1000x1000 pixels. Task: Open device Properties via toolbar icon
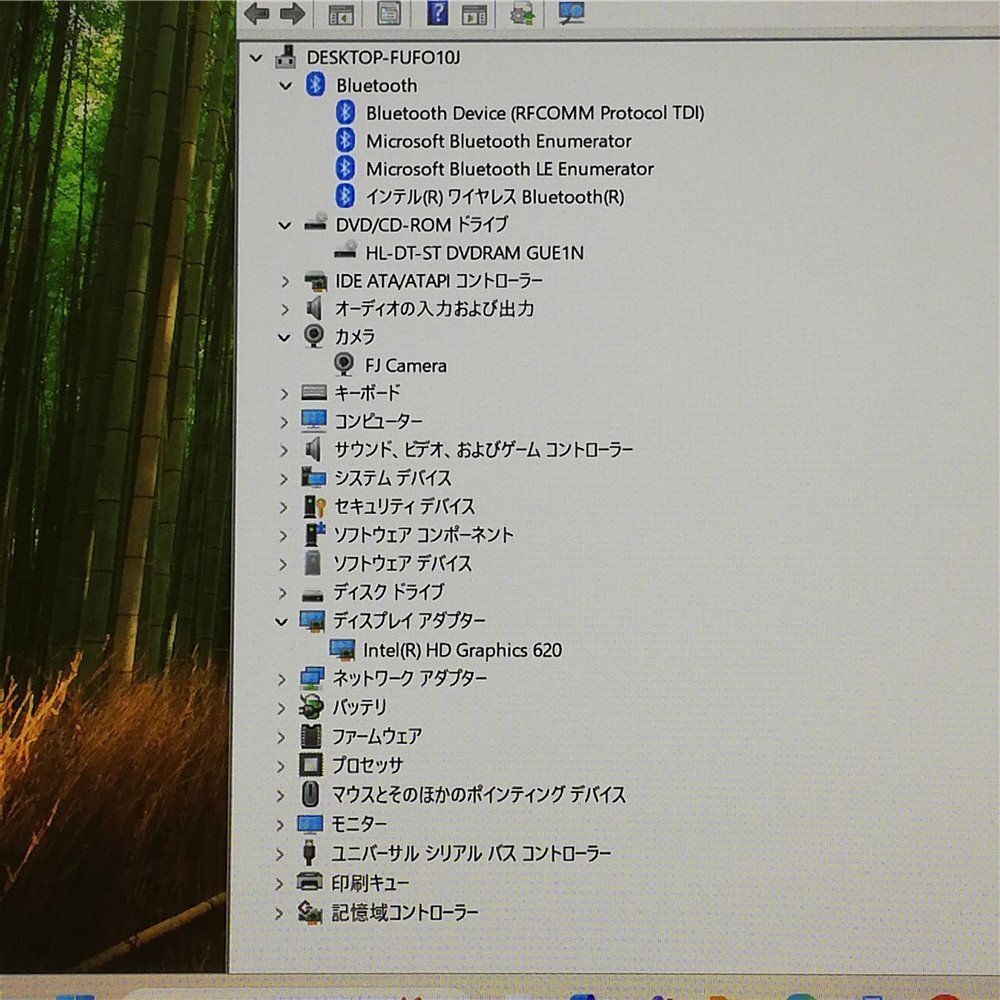click(389, 13)
